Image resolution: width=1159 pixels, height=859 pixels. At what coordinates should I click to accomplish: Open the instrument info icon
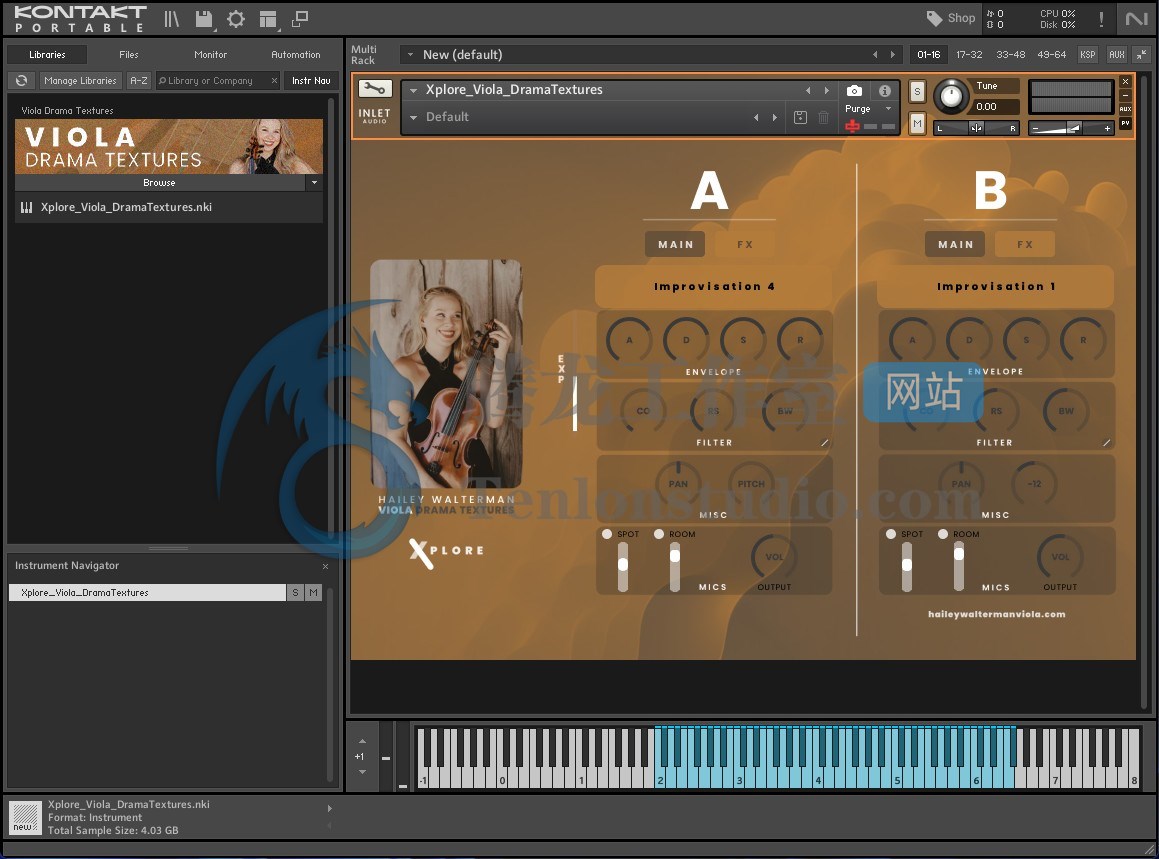[885, 90]
